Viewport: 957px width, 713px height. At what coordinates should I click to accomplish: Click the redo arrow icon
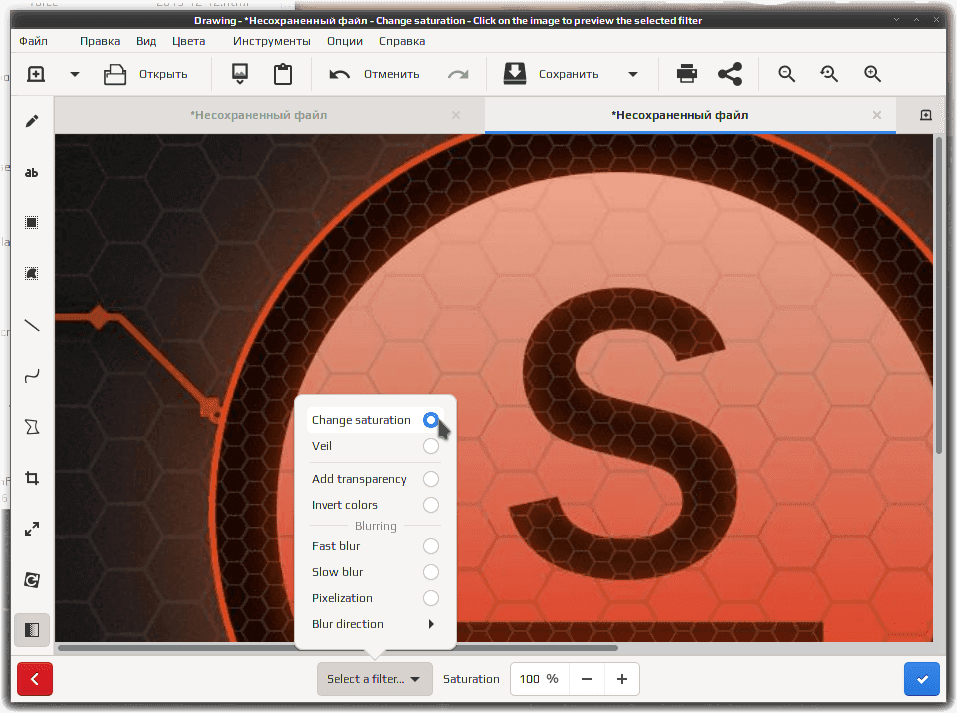[458, 74]
